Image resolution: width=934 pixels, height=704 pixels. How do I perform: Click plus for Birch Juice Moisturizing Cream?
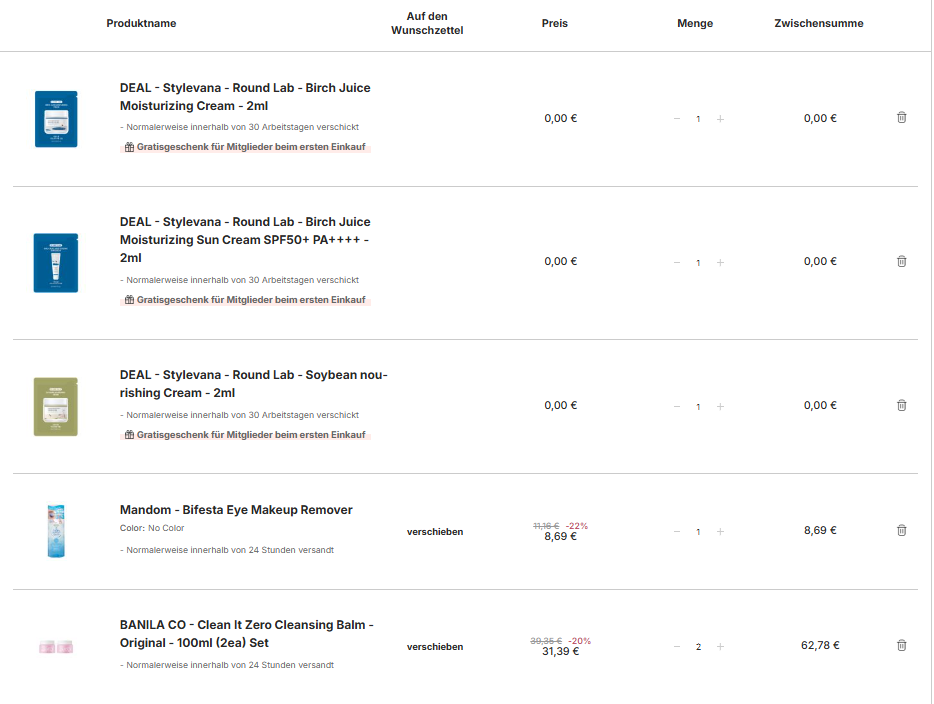point(720,119)
